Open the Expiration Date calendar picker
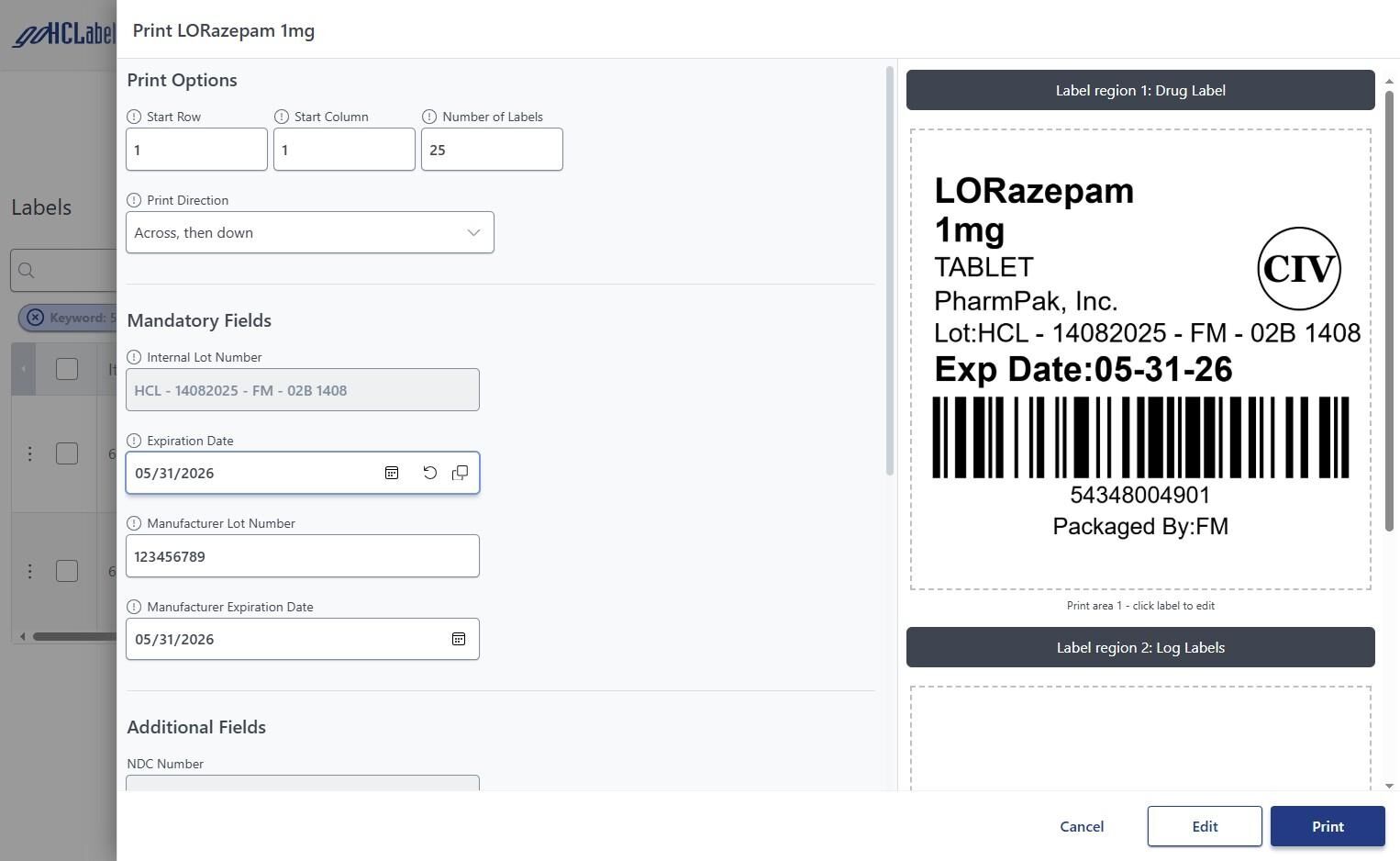The height and width of the screenshot is (861, 1400). tap(392, 473)
